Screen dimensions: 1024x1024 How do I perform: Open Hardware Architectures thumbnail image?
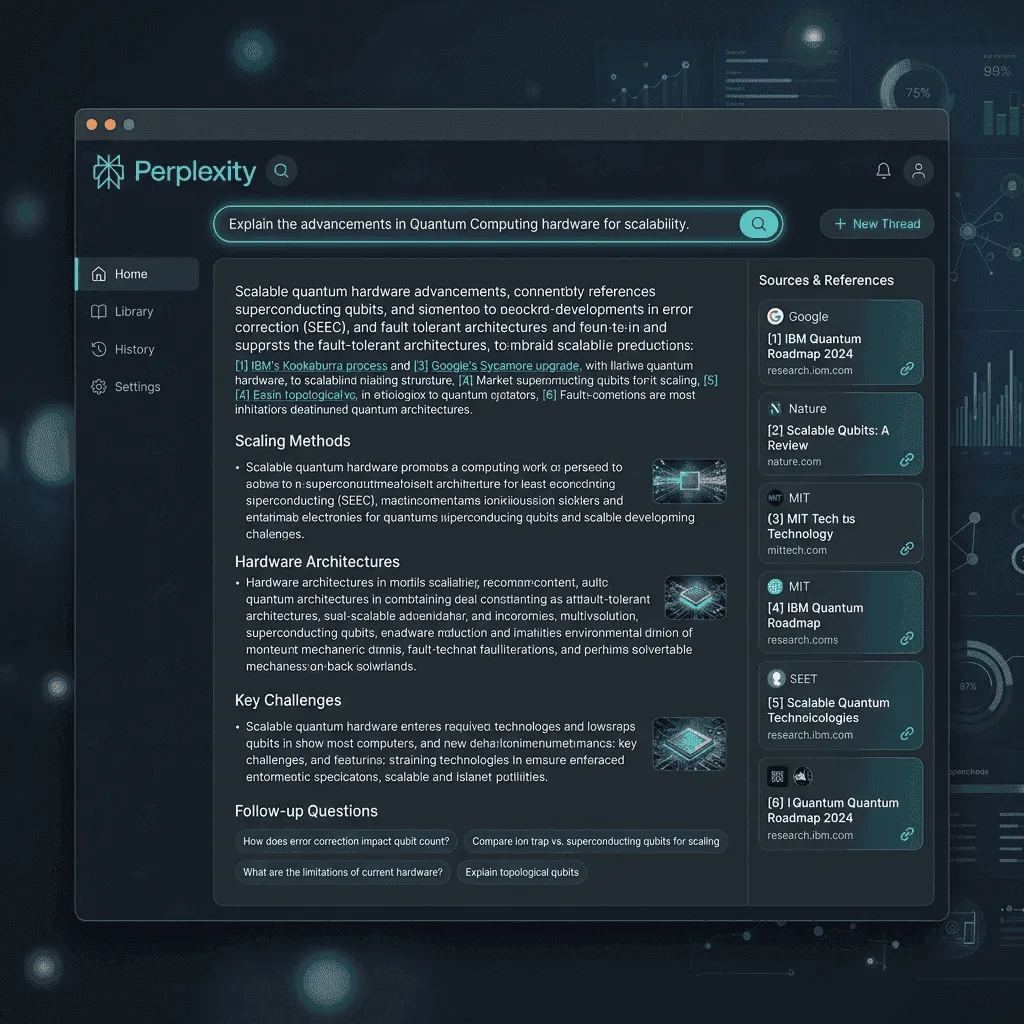click(x=695, y=597)
